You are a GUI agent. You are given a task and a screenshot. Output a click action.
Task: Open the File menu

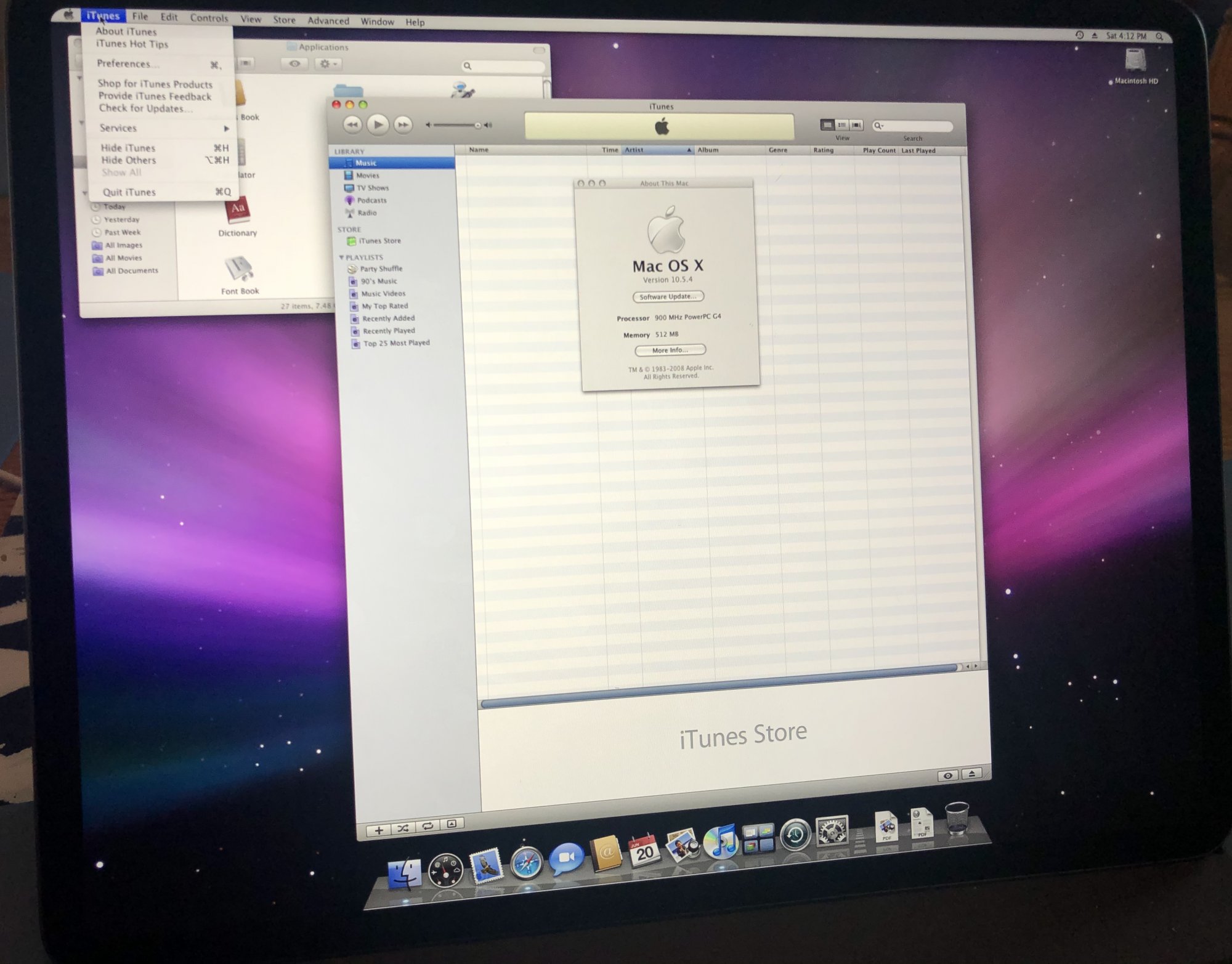[x=140, y=17]
